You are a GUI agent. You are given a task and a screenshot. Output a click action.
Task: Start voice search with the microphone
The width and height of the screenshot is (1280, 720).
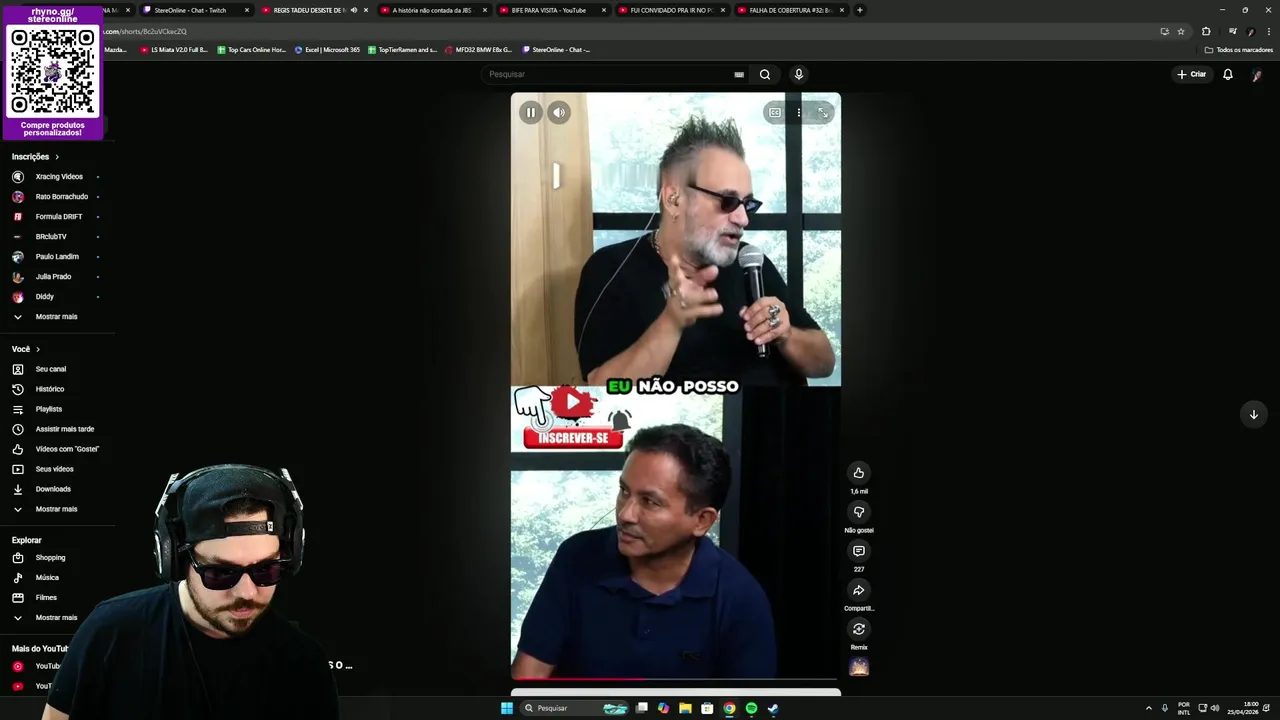pos(798,74)
